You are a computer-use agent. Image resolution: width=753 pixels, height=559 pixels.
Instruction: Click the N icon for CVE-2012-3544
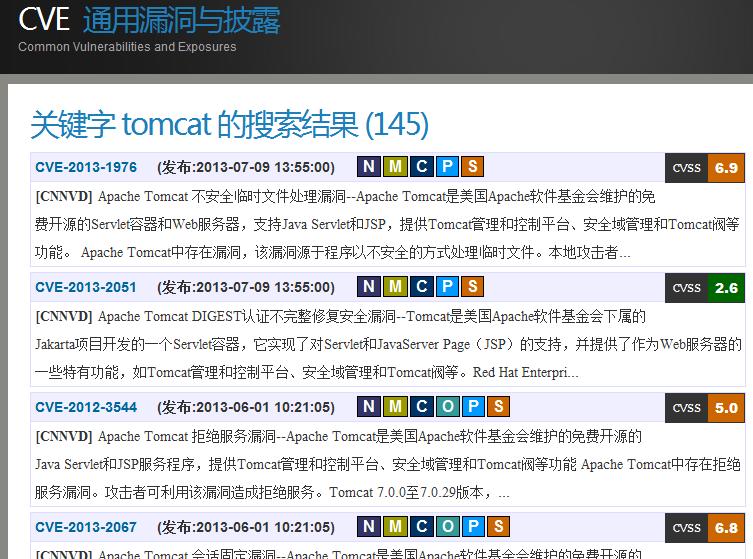coord(369,407)
